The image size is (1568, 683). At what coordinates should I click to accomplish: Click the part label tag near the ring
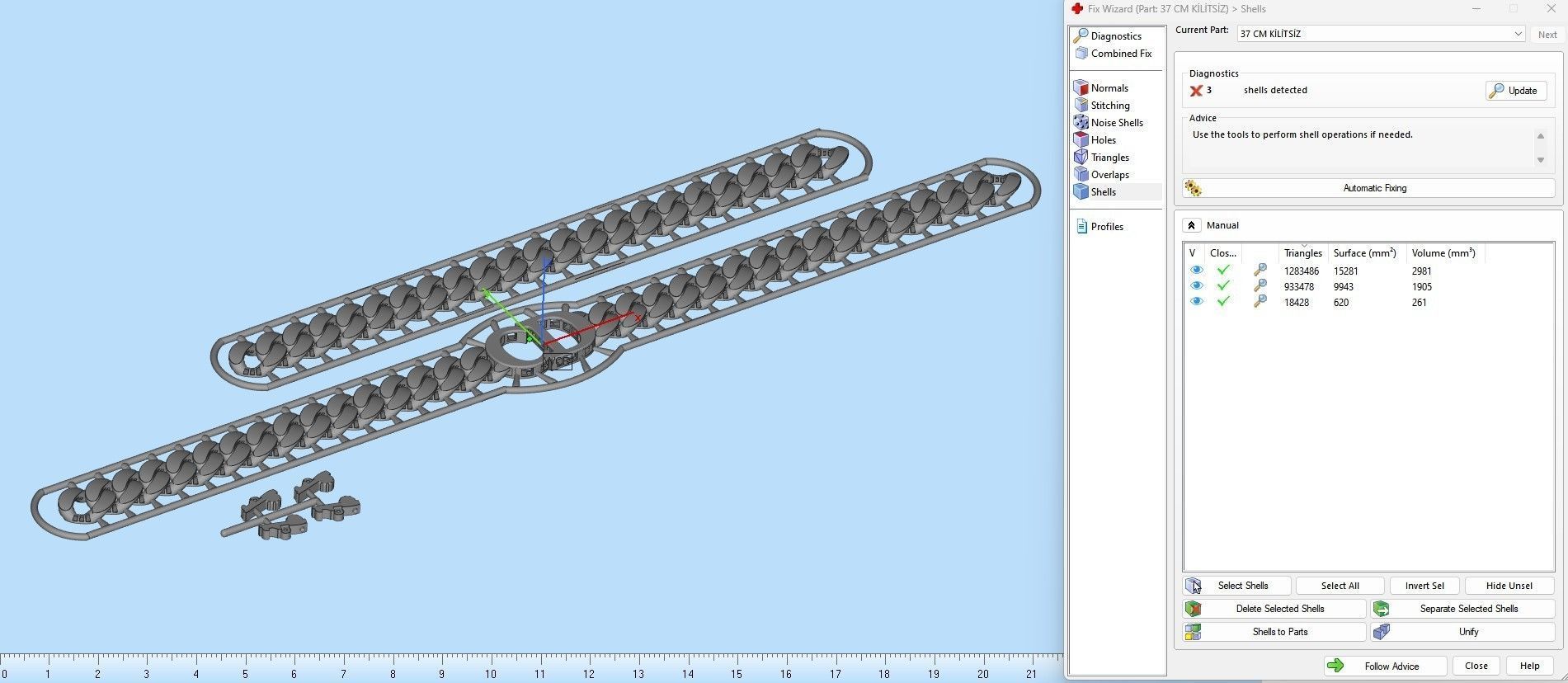(x=558, y=361)
